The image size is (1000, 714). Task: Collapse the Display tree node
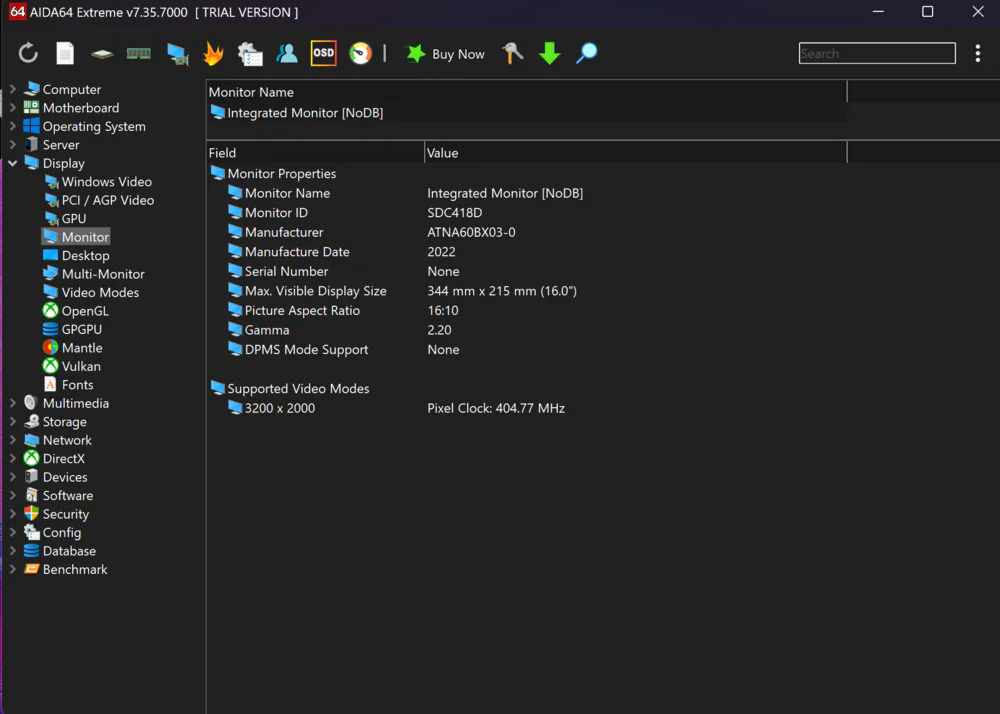13,163
